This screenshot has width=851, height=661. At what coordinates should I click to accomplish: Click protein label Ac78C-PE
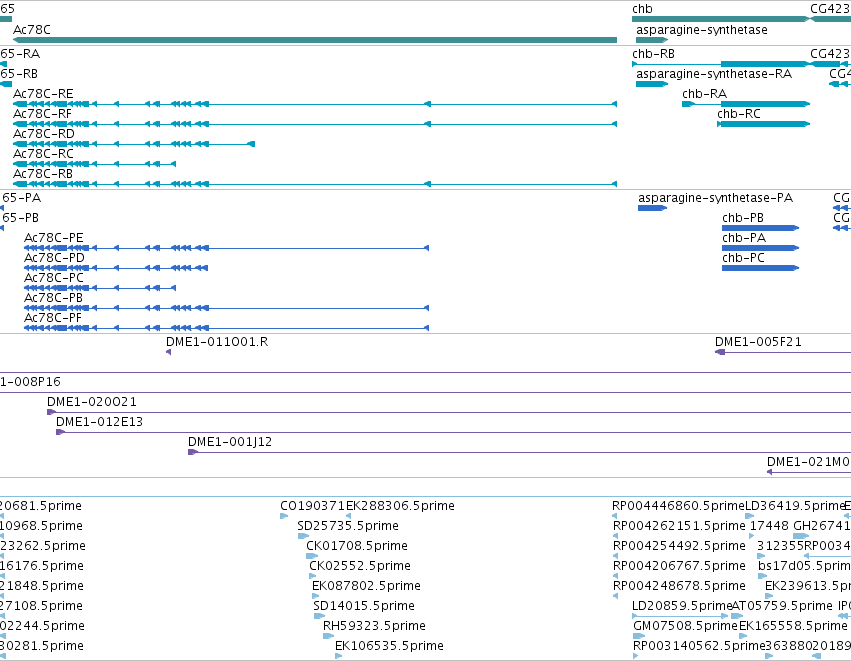click(54, 238)
